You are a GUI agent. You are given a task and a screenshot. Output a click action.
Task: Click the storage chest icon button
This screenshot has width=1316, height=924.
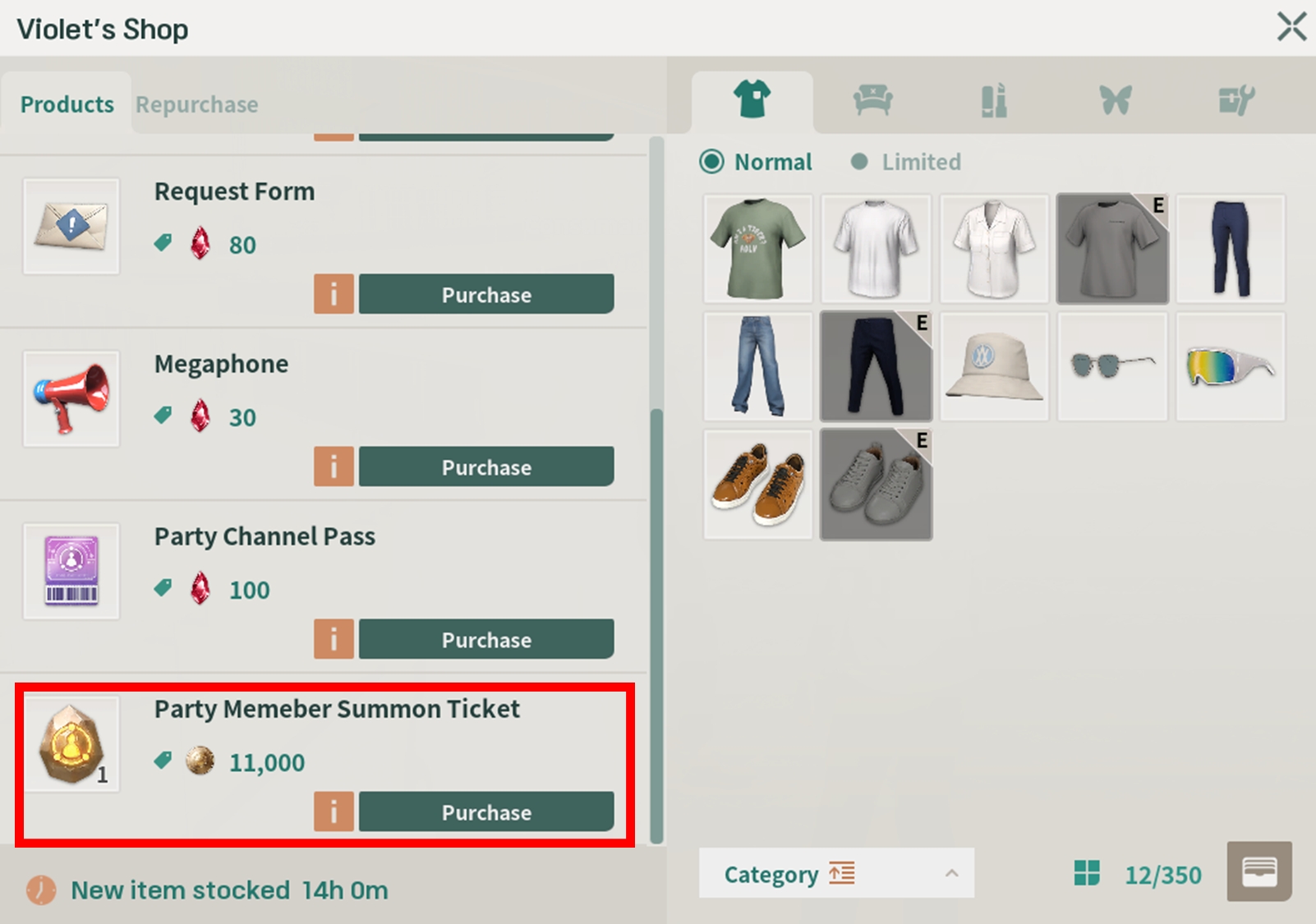[x=1258, y=871]
